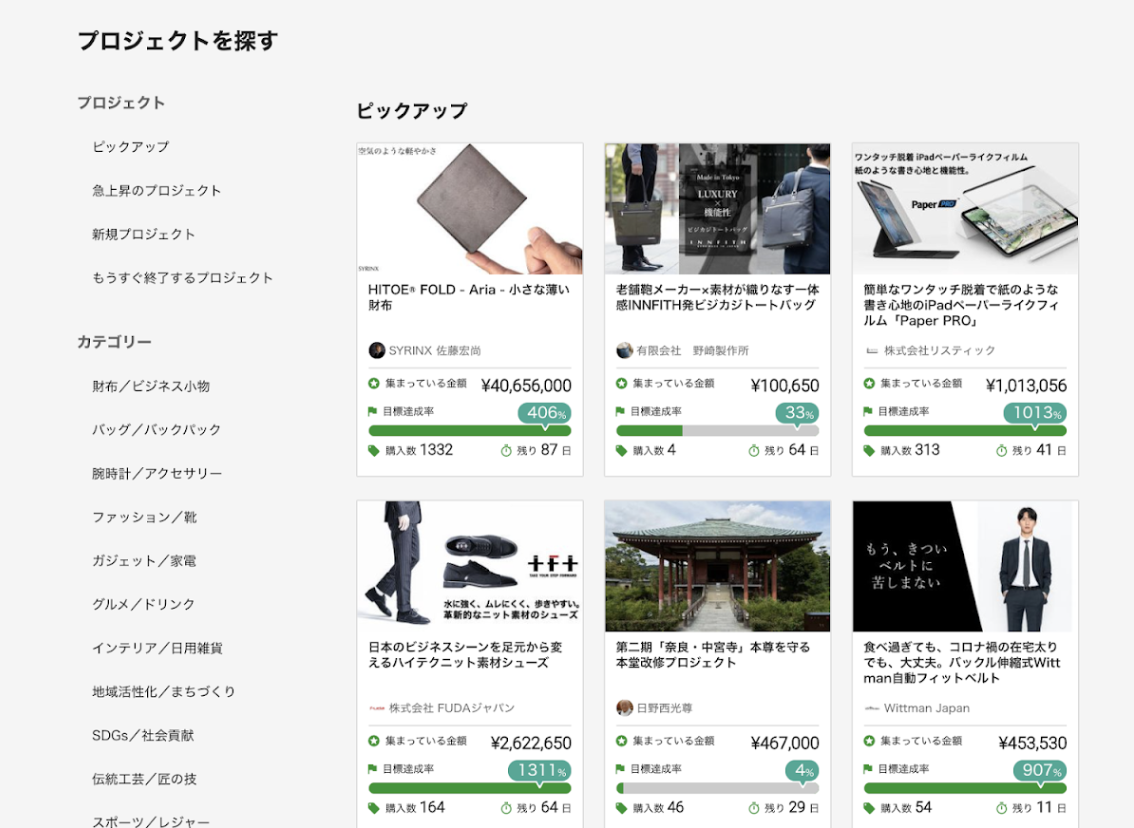Click tag icon beside 購入数 46
Image resolution: width=1134 pixels, height=828 pixels.
tap(621, 808)
